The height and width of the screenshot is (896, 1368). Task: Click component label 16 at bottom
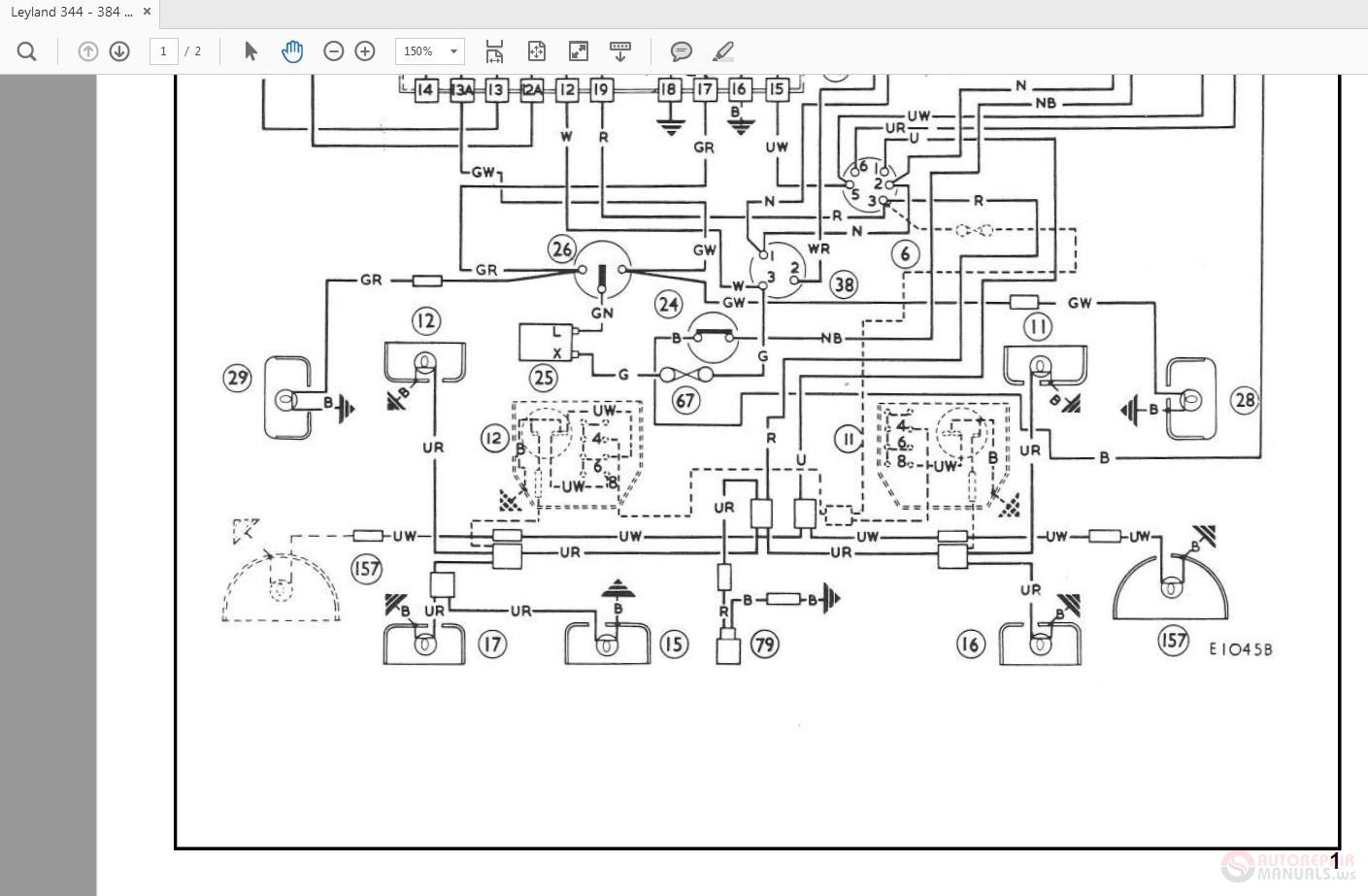(970, 644)
